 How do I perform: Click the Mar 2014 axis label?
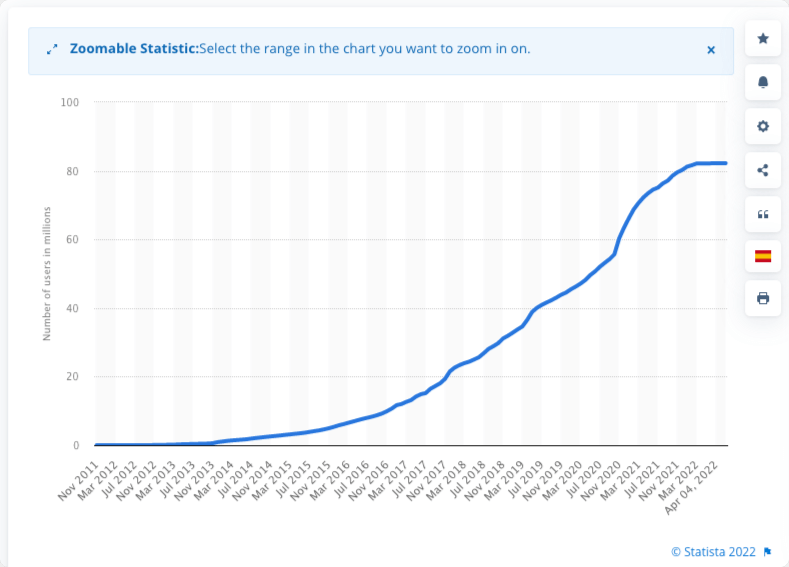click(x=213, y=480)
